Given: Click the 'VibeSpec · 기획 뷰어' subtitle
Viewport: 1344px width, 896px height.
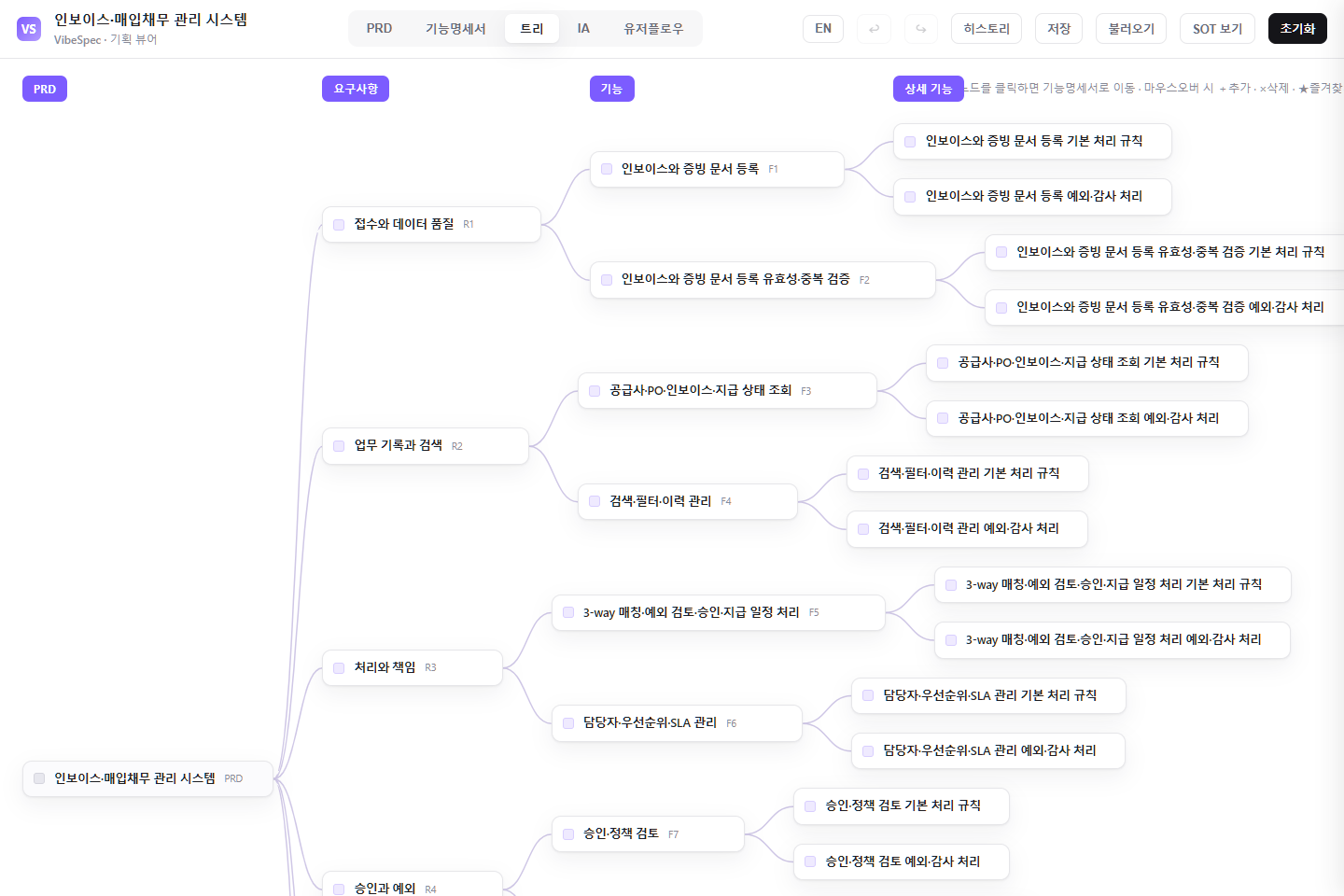Looking at the screenshot, I should [x=105, y=40].
